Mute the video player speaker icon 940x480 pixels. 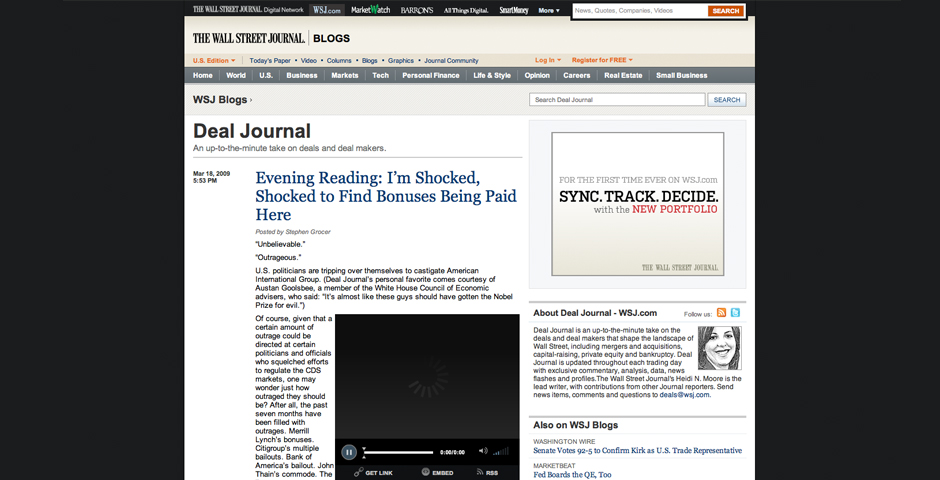pyautogui.click(x=483, y=451)
